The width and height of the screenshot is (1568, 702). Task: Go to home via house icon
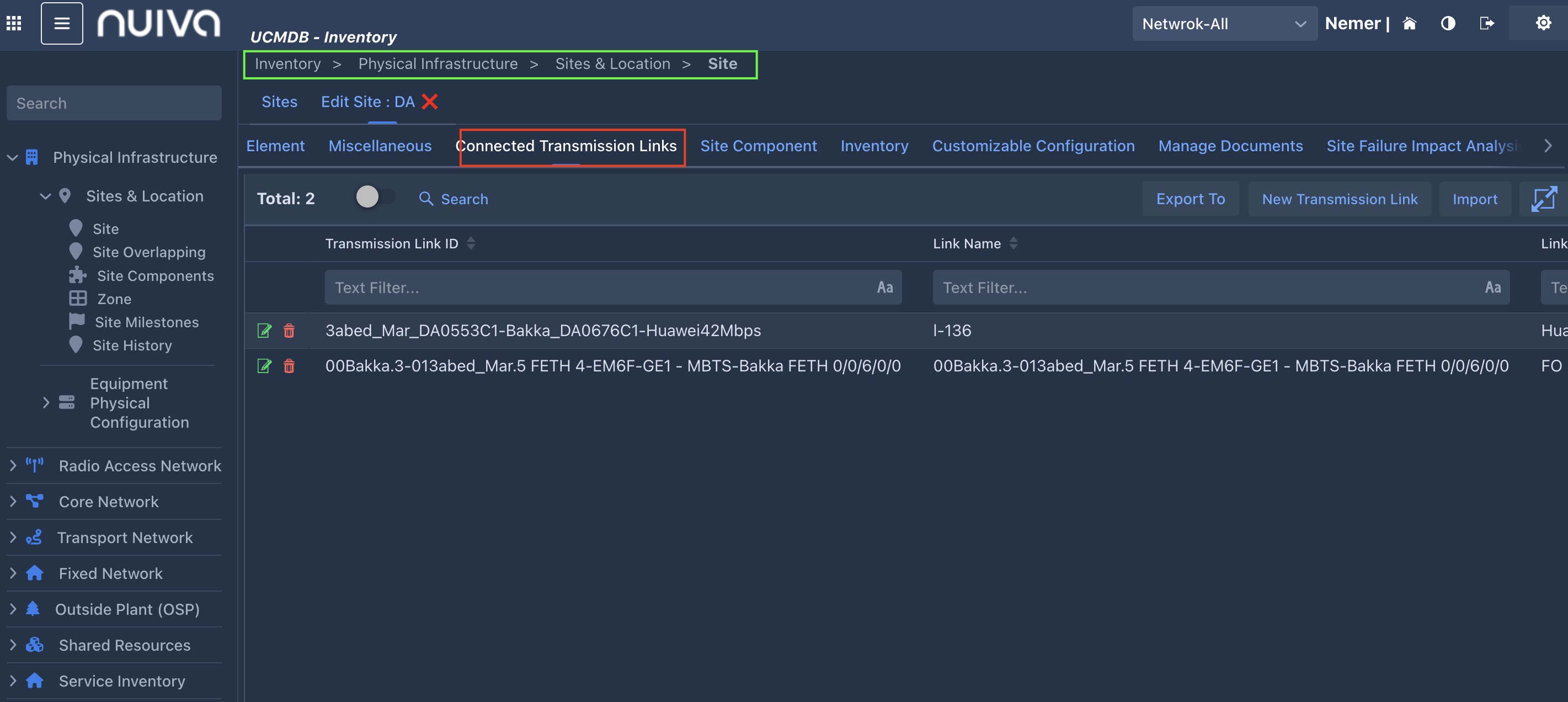pos(1409,23)
